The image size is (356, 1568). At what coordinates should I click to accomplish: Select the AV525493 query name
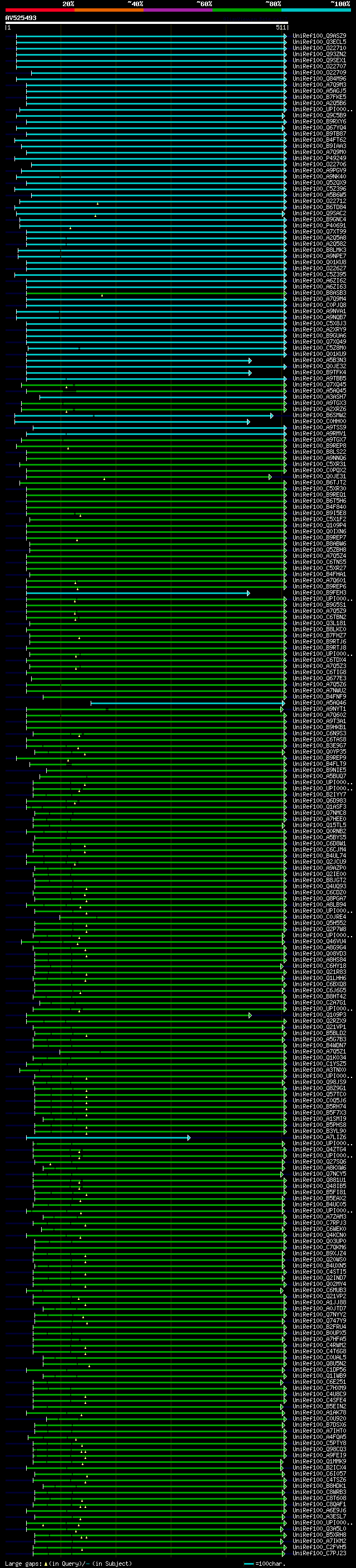21,18
